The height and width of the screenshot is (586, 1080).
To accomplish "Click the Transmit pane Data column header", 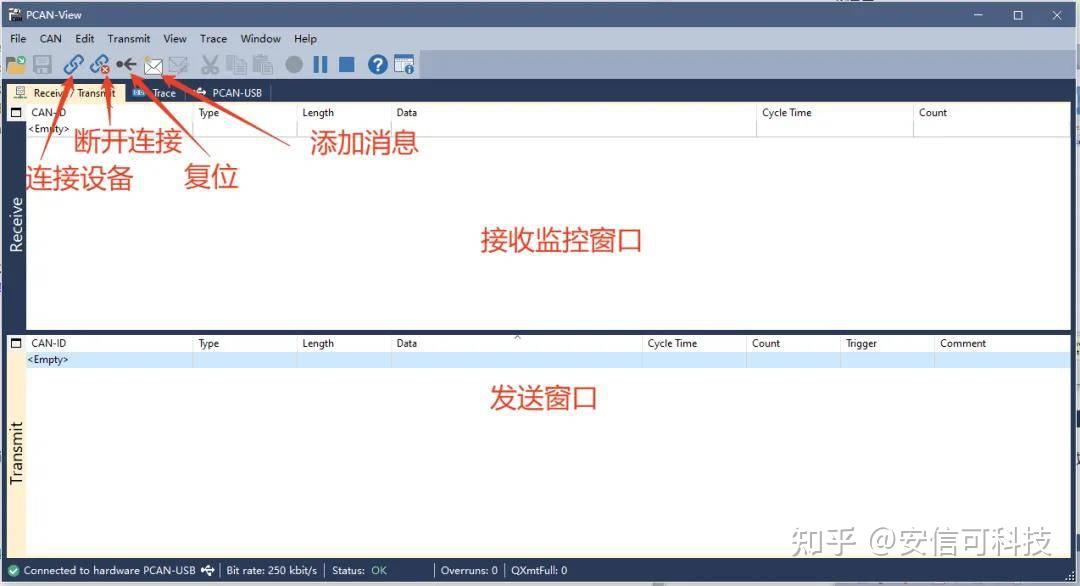I will point(517,343).
